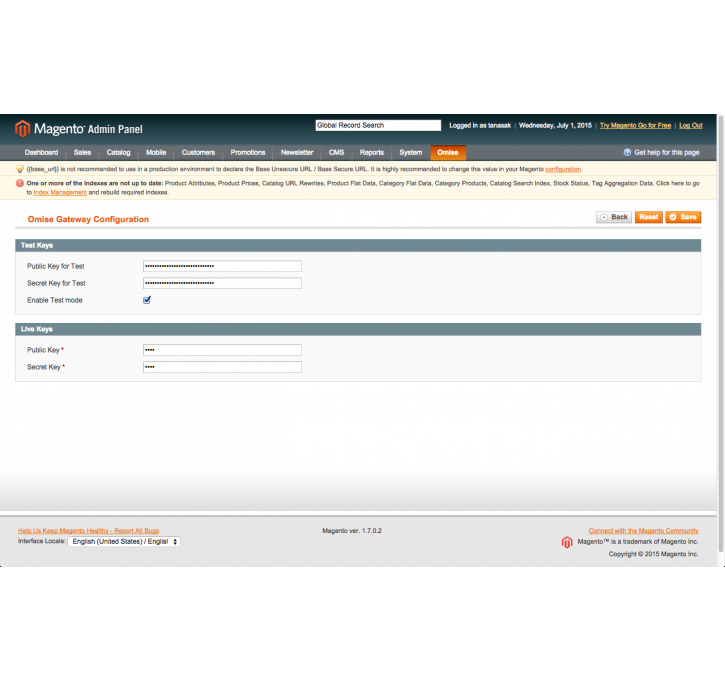Click the red index warning icon
Screen dimensions: 725x680
20,184
